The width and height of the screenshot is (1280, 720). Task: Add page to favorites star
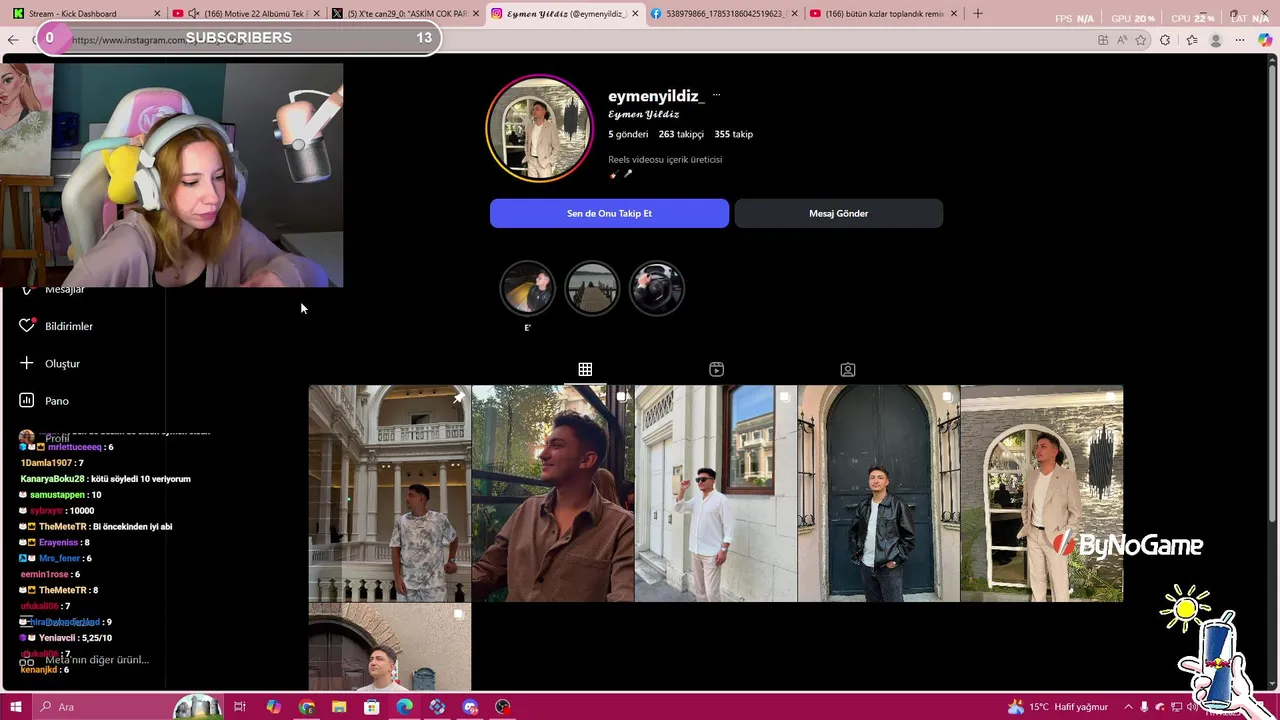pos(1141,40)
